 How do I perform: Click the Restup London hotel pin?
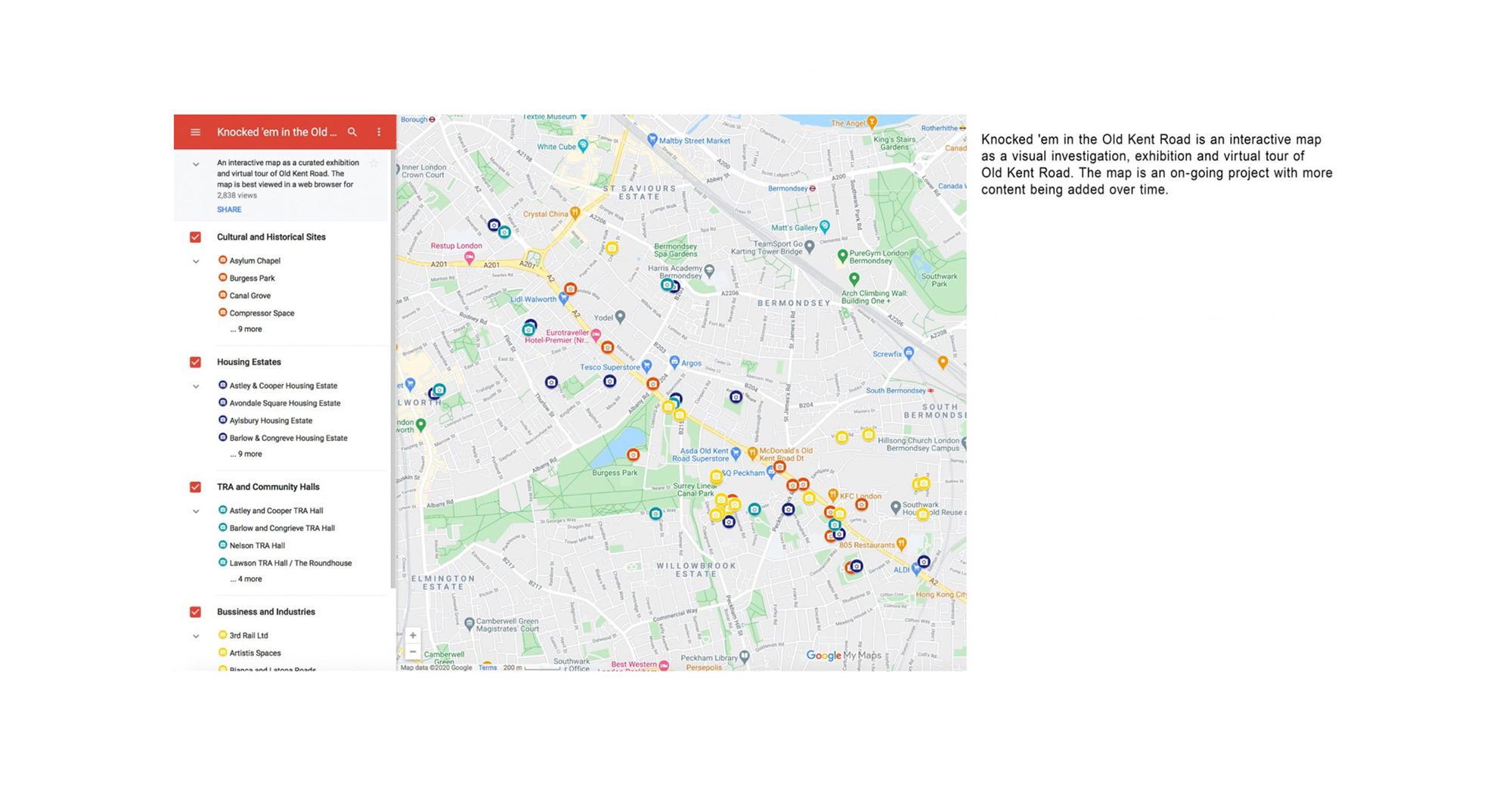pos(469,258)
